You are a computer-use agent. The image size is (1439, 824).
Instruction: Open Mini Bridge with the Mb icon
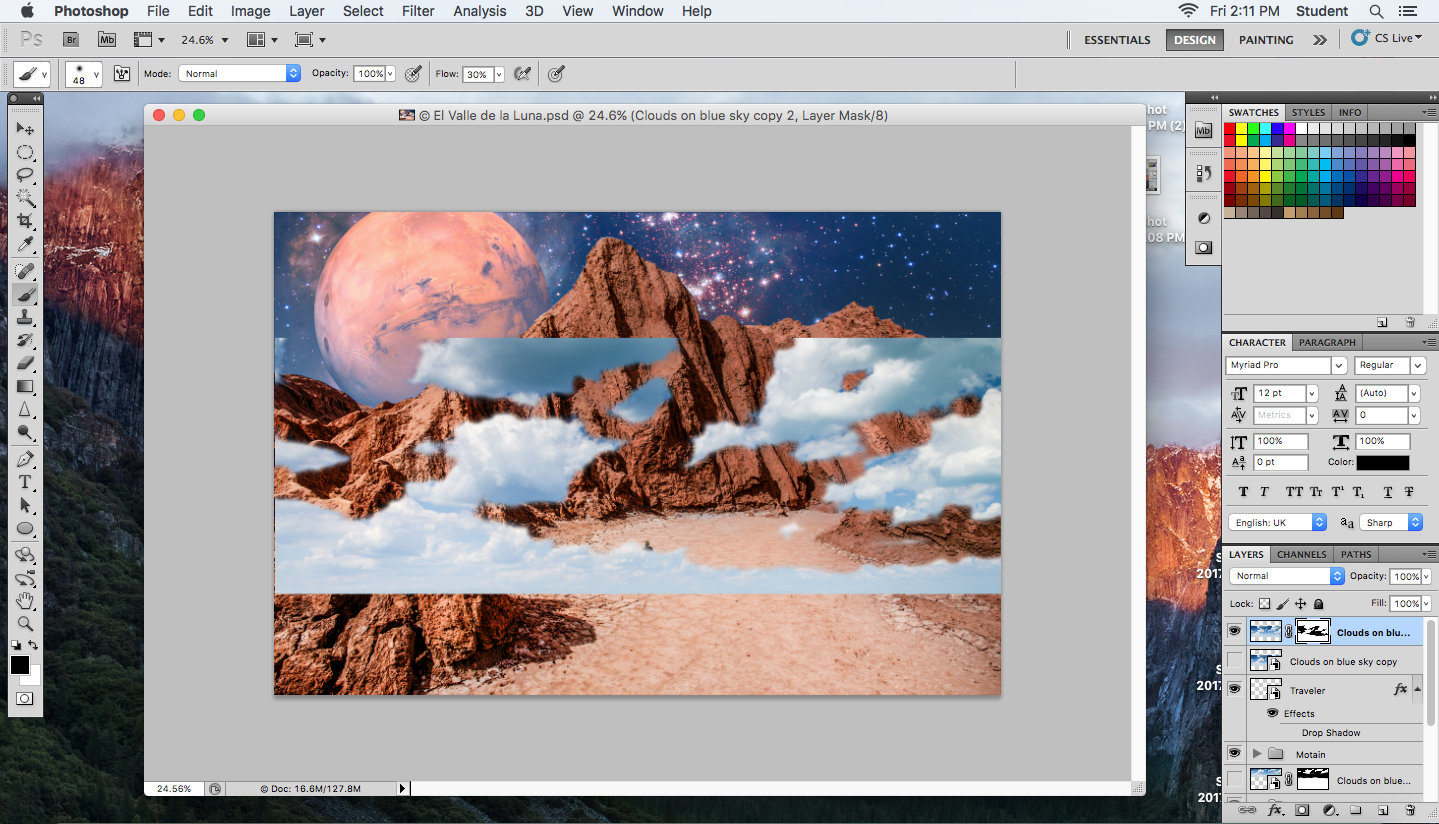coord(107,40)
